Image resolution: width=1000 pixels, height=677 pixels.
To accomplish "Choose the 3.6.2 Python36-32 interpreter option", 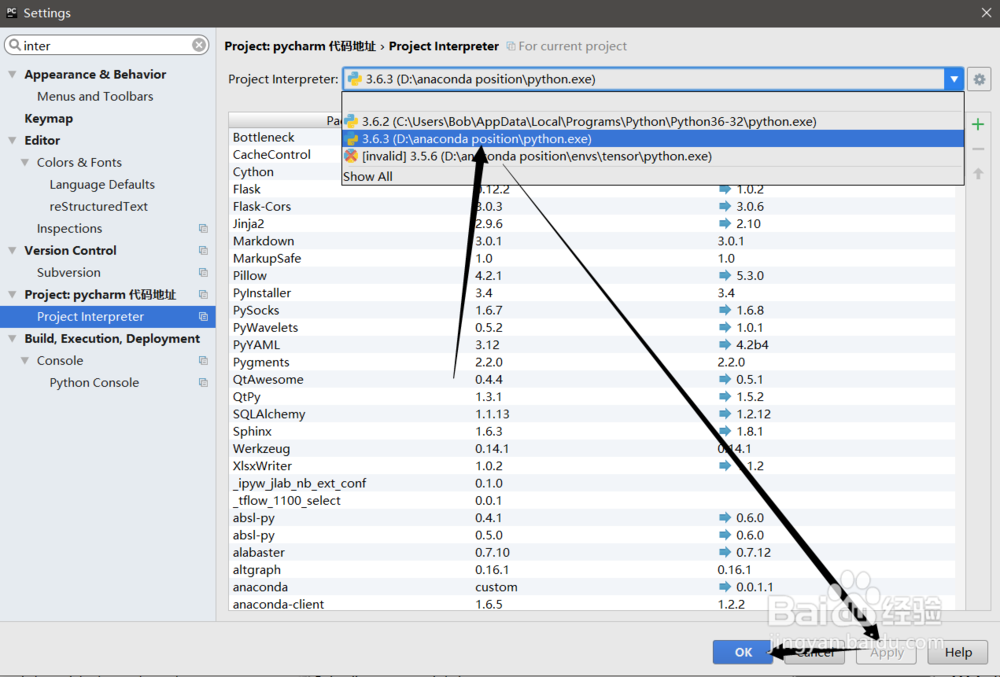I will (x=652, y=121).
